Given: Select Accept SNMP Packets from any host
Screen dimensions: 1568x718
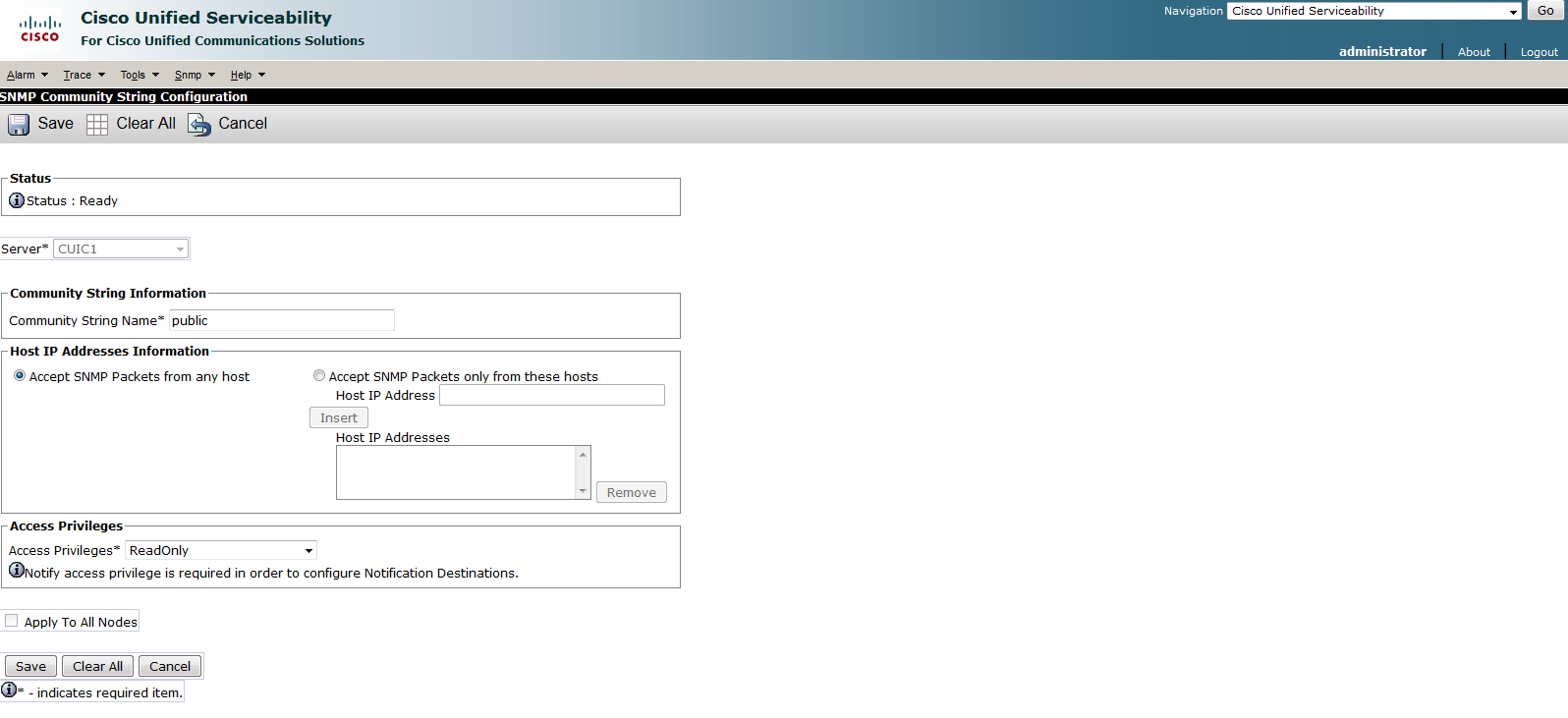Looking at the screenshot, I should pos(20,375).
